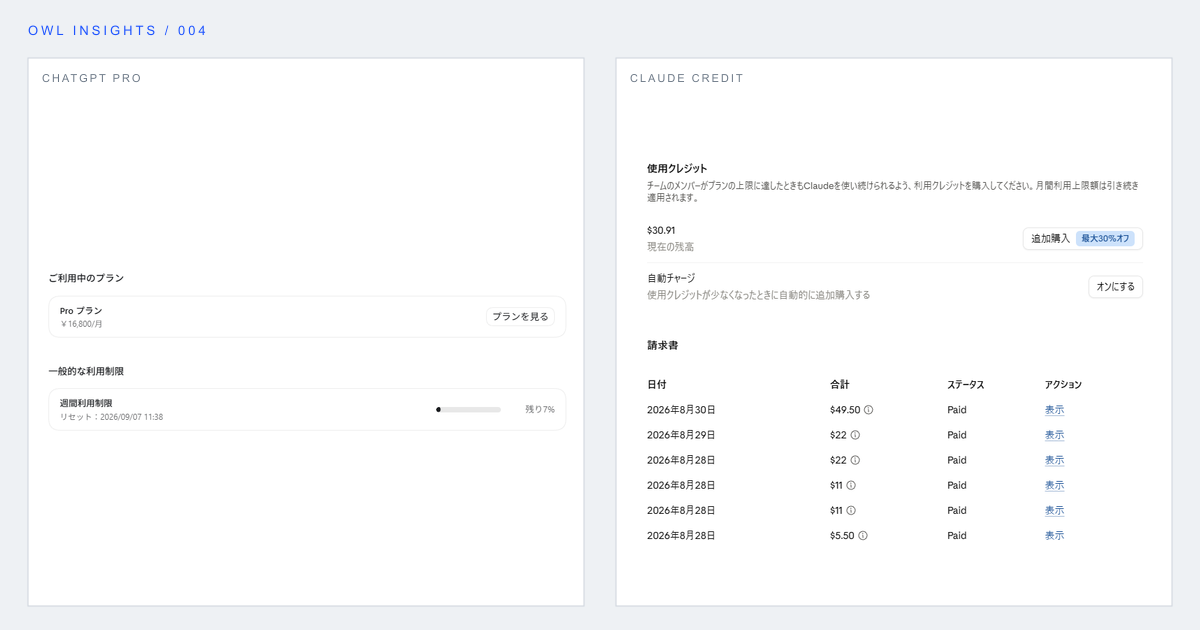Image resolution: width=1200 pixels, height=630 pixels.
Task: Click the info icon next to $49.50
Action: pyautogui.click(x=868, y=410)
